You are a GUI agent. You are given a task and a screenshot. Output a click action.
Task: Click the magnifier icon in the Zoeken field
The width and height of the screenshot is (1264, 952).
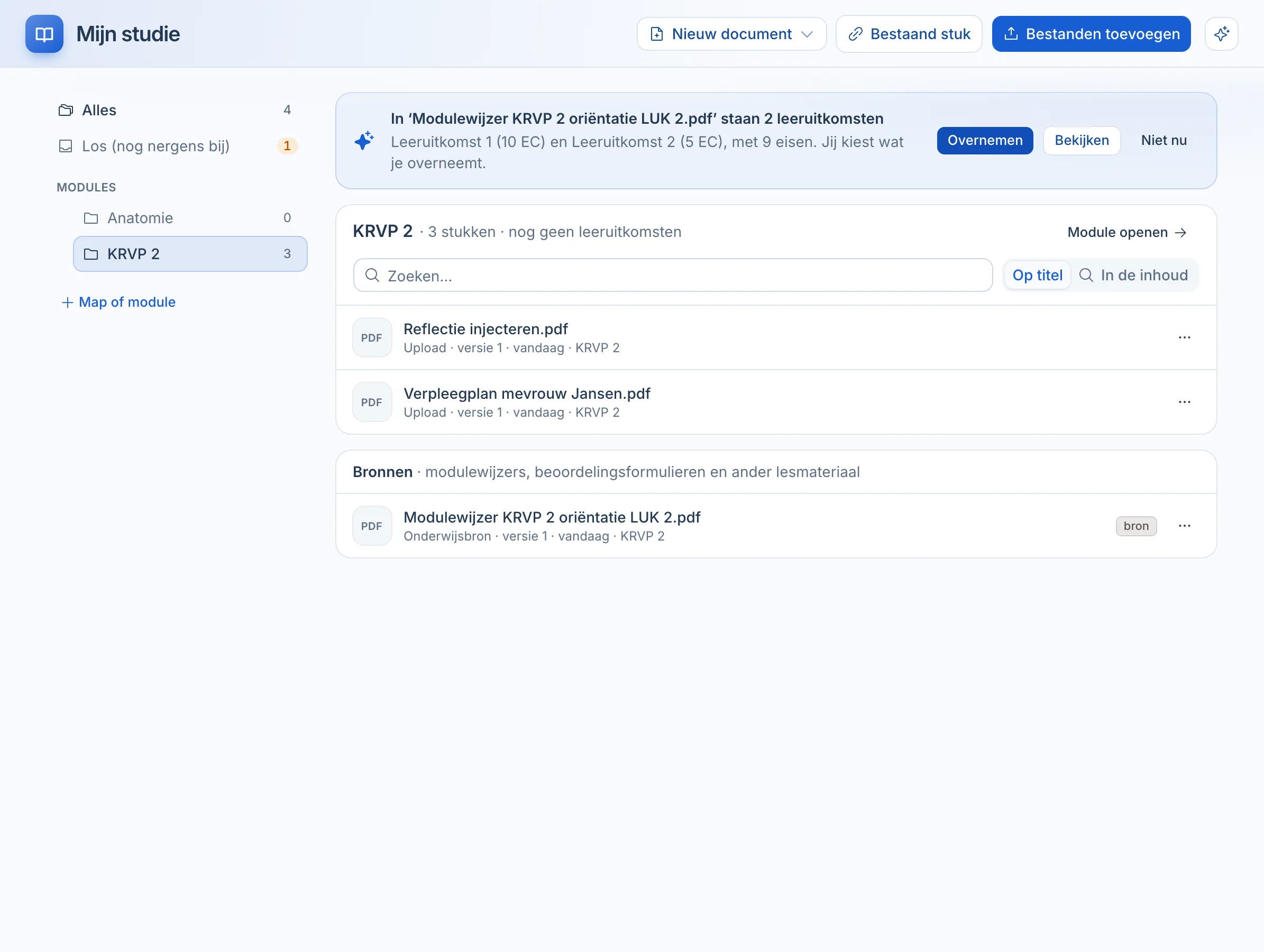pyautogui.click(x=372, y=276)
